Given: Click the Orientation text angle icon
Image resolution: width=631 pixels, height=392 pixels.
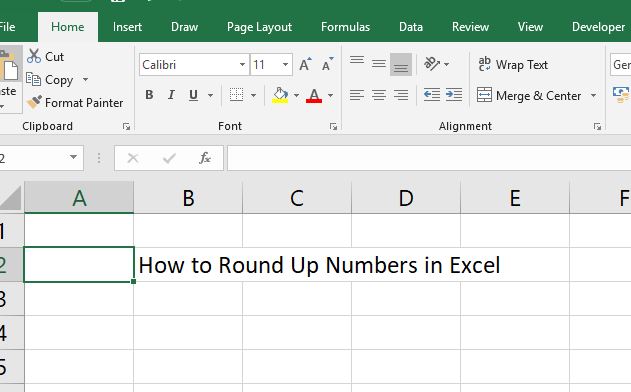Looking at the screenshot, I should click(432, 64).
